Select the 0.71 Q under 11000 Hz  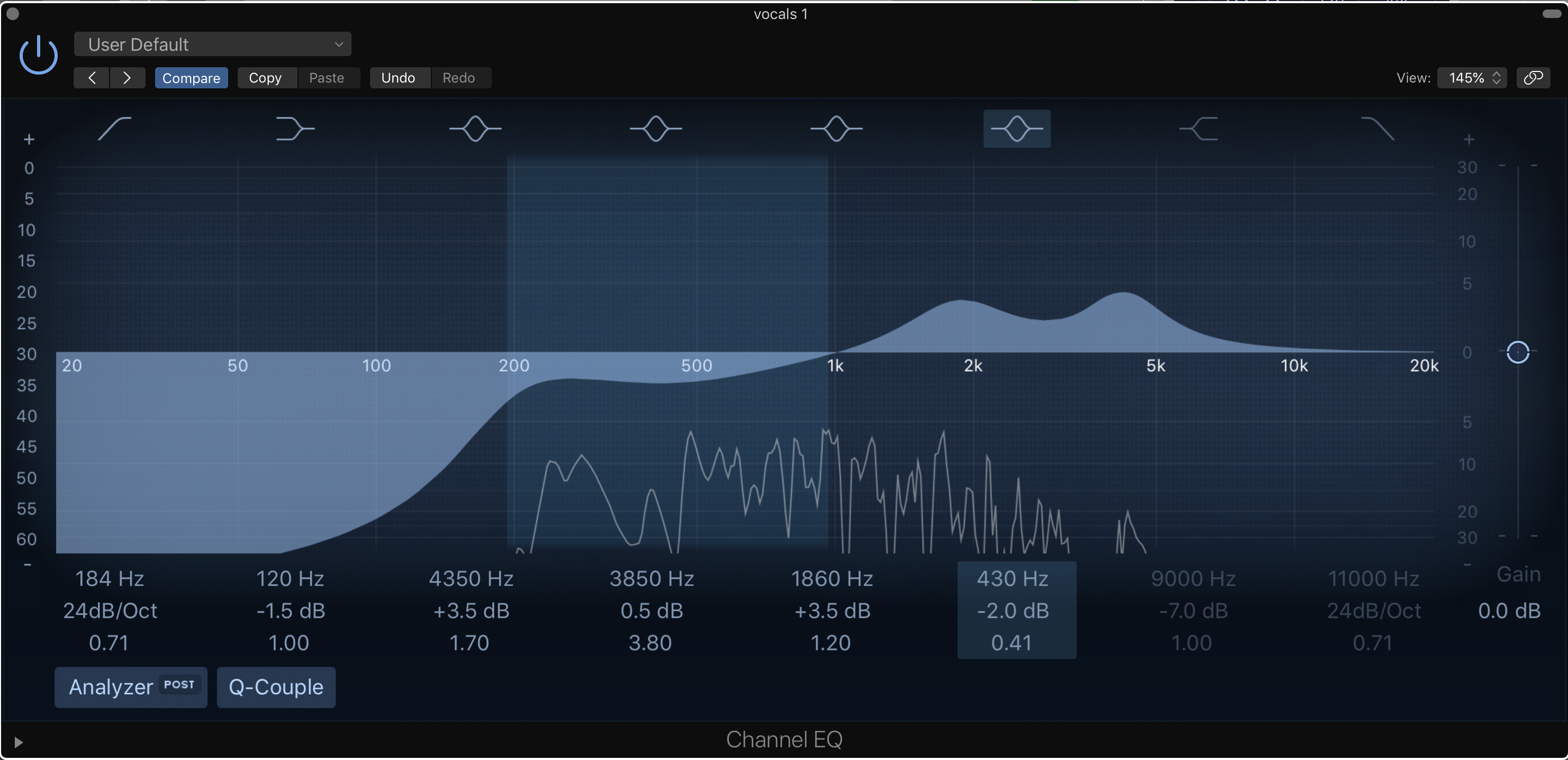pos(1373,643)
